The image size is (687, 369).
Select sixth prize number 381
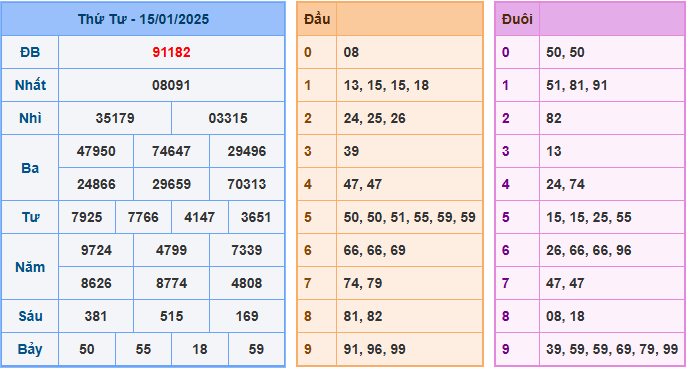[x=96, y=316]
